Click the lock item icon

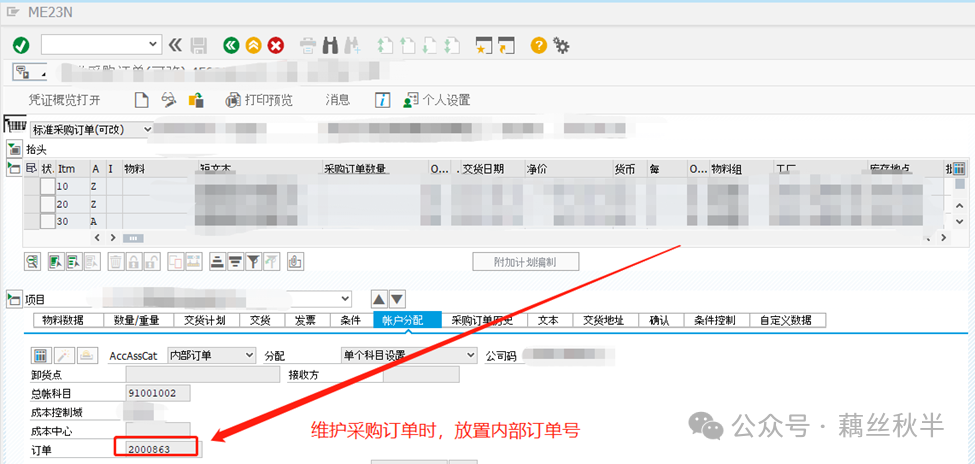134,262
